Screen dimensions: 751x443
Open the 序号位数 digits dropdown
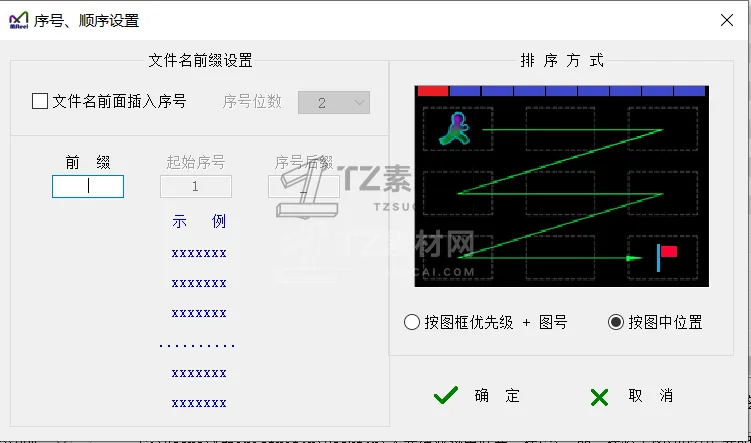334,102
